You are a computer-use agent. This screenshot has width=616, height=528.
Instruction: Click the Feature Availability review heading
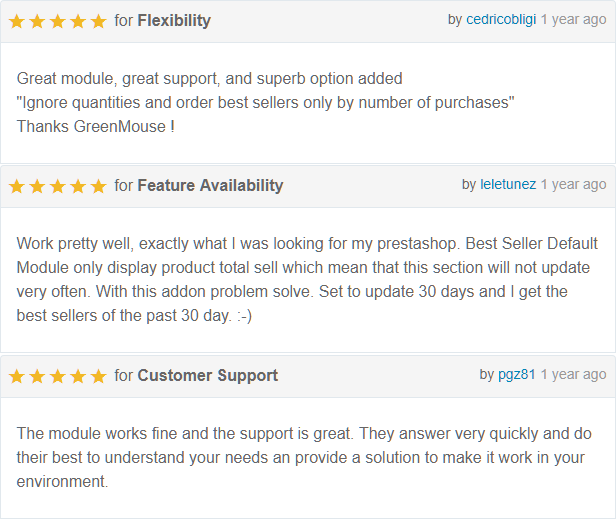click(x=210, y=185)
